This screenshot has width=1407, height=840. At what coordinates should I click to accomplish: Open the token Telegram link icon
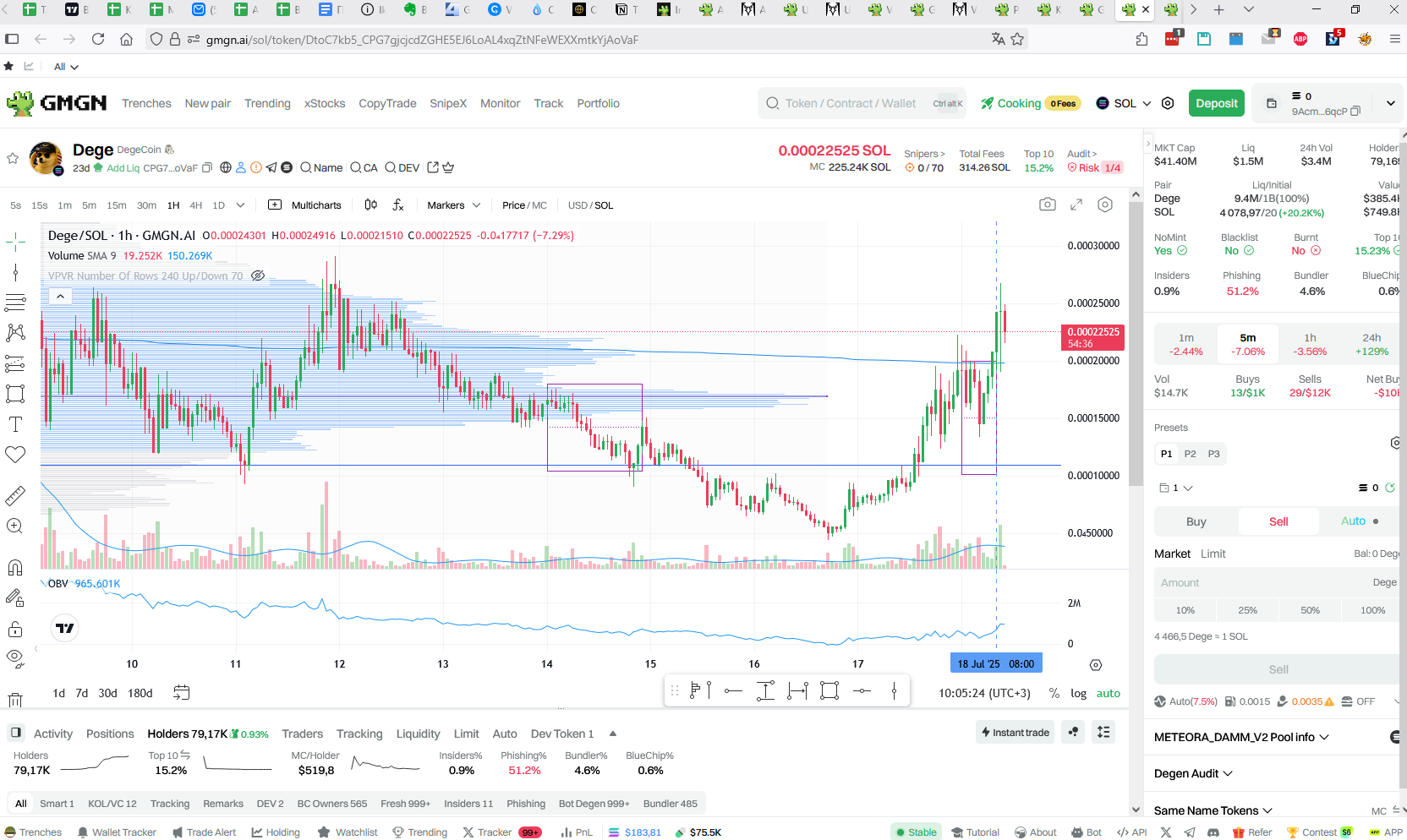271,167
